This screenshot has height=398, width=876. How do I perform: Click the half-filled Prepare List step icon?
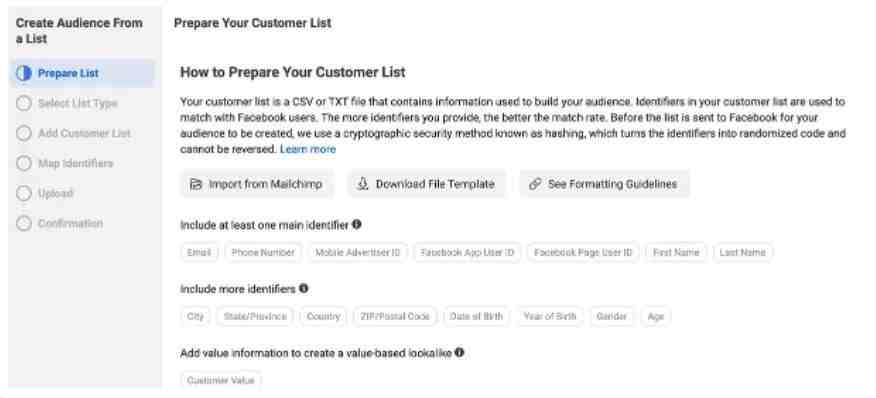(x=23, y=73)
